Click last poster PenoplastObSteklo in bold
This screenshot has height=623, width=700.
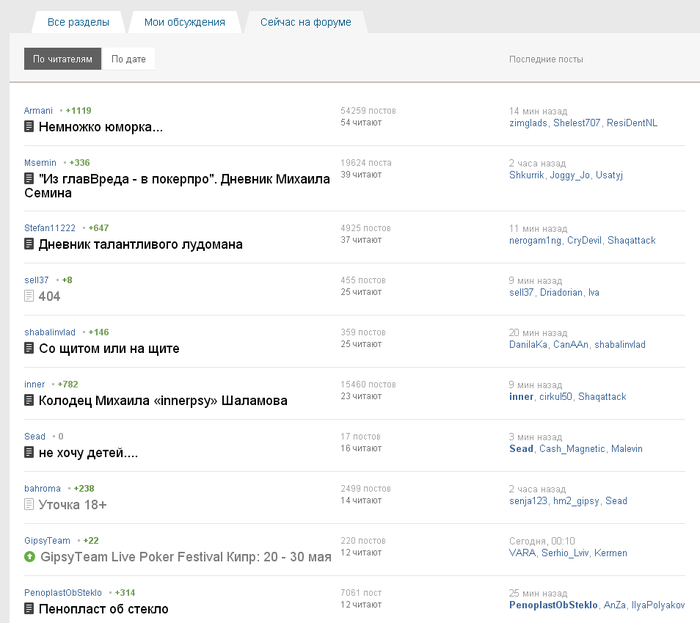[x=553, y=605]
